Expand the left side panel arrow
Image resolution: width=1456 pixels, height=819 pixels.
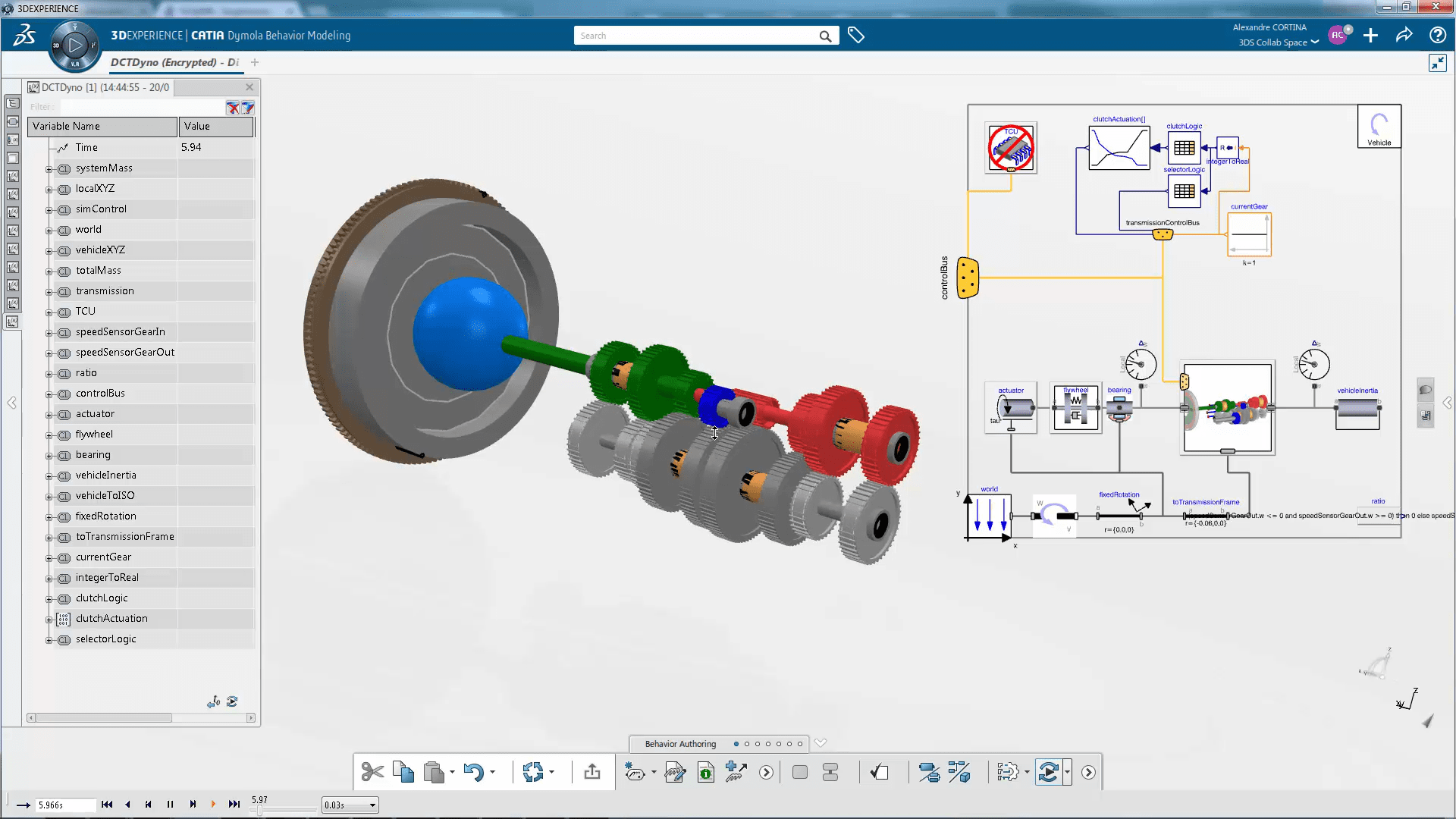tap(12, 403)
